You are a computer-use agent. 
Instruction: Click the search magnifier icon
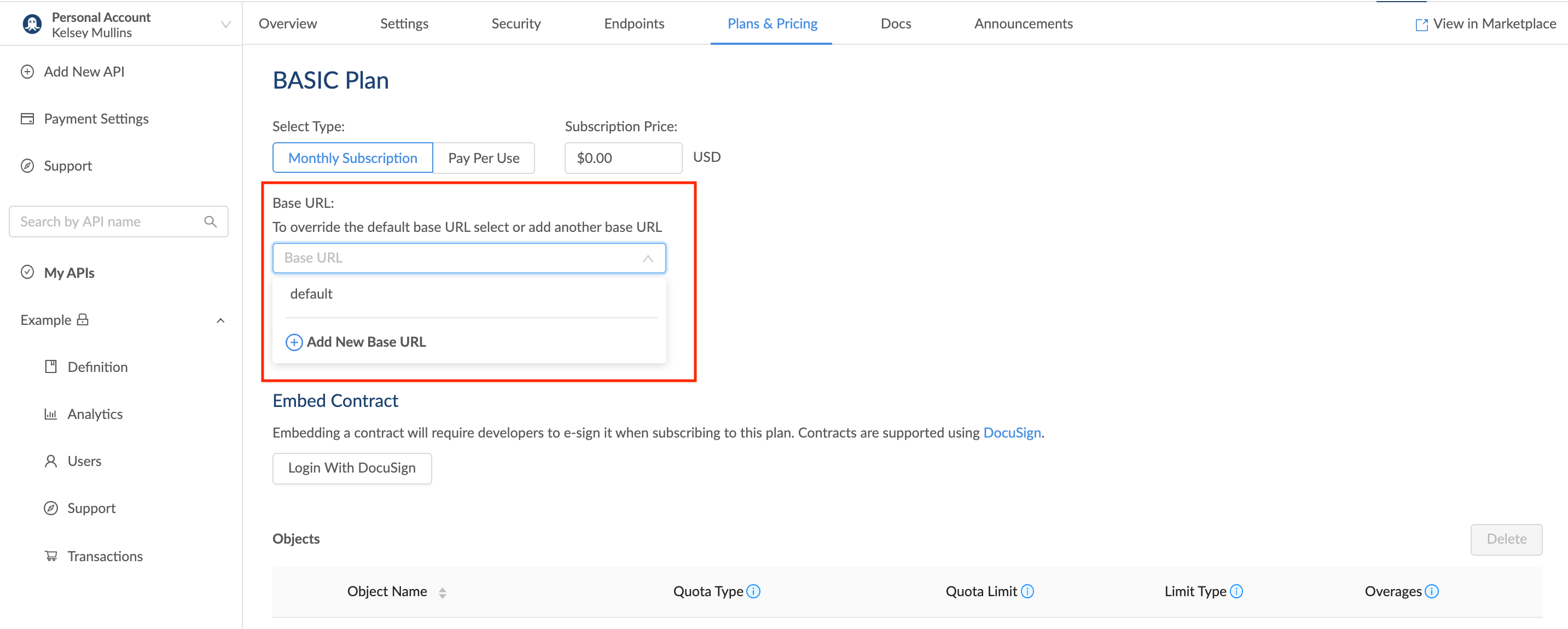[x=211, y=222]
